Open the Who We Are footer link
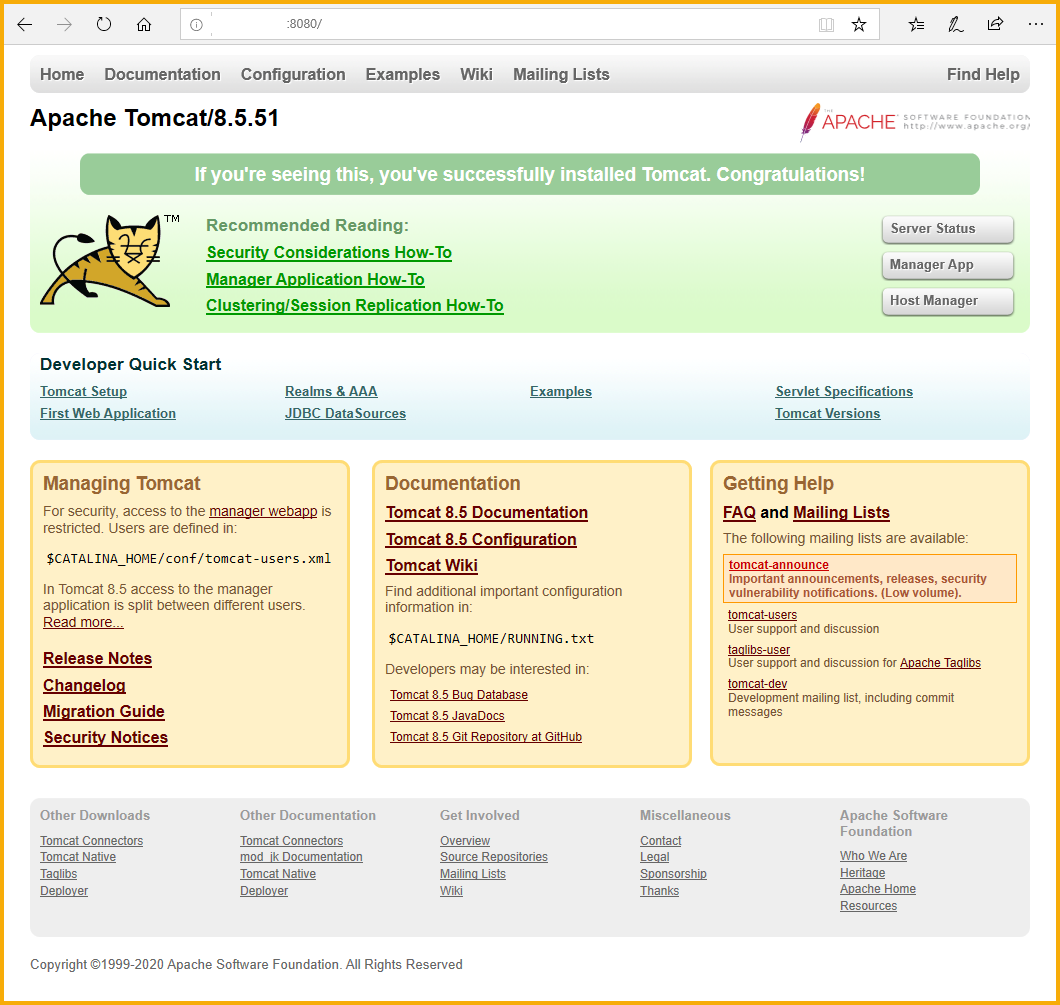 pos(873,856)
